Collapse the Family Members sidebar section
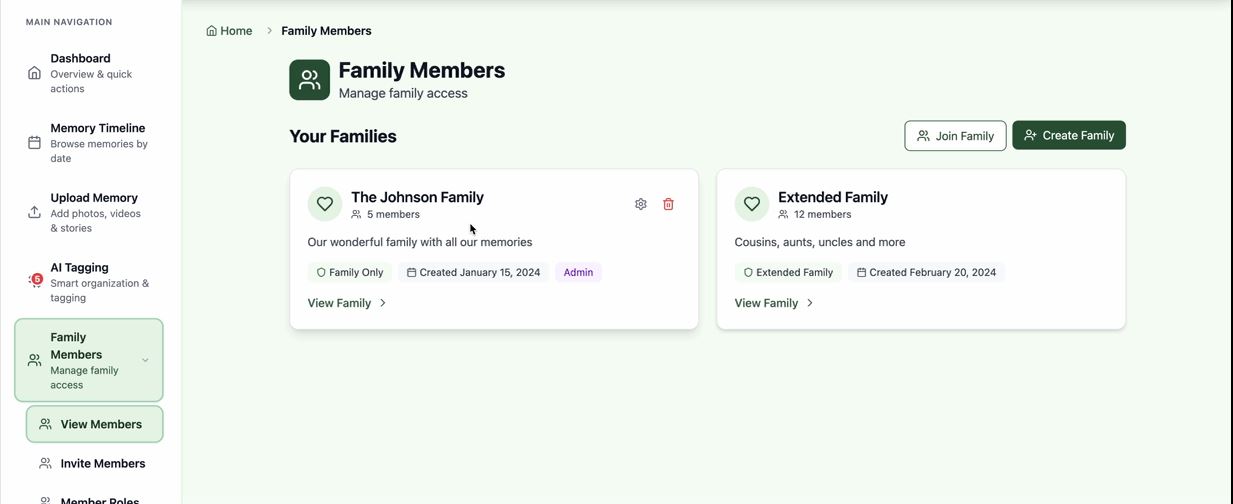1233x504 pixels. [145, 360]
